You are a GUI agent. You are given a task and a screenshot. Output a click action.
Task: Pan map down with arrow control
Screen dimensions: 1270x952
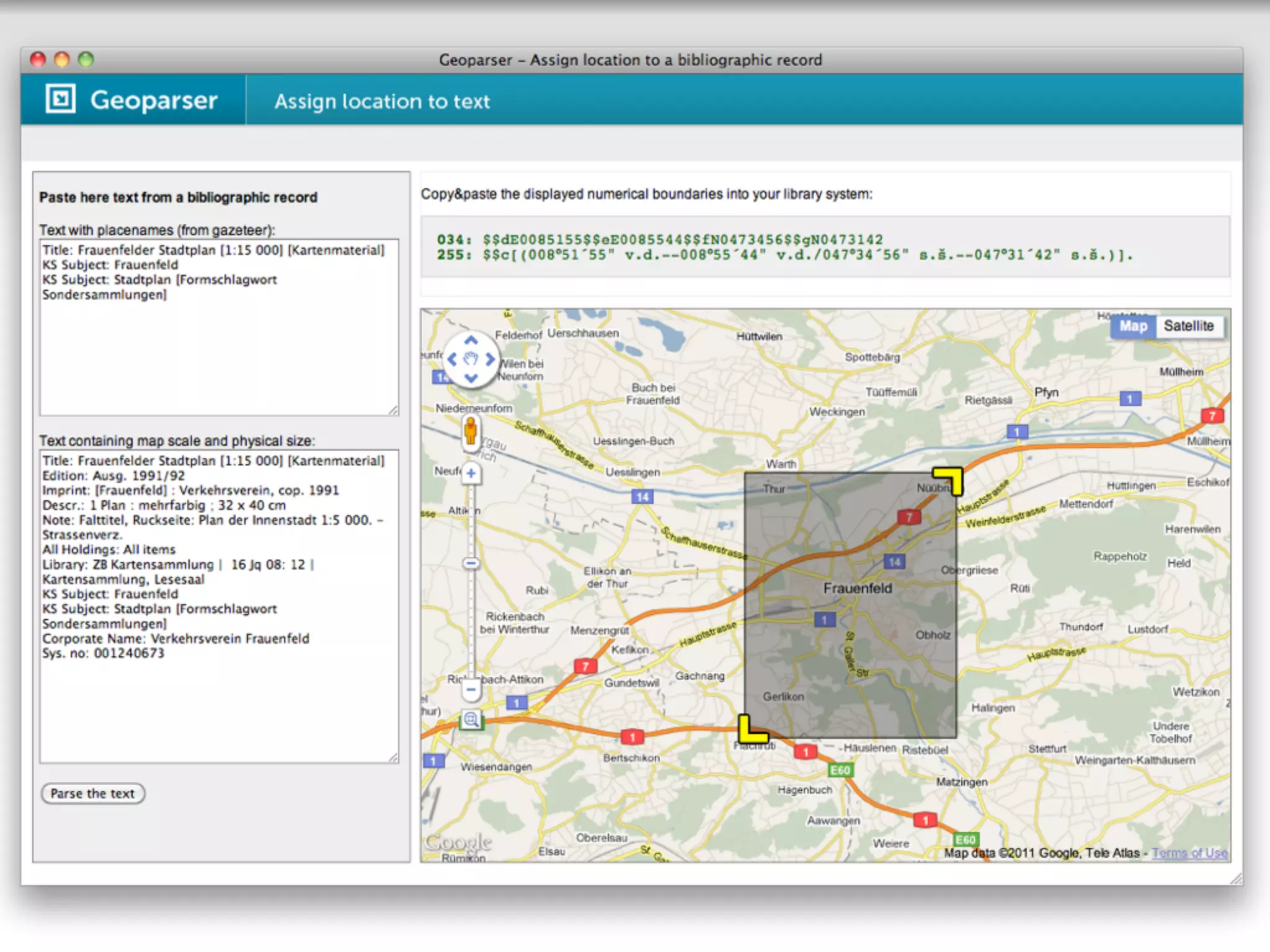471,377
